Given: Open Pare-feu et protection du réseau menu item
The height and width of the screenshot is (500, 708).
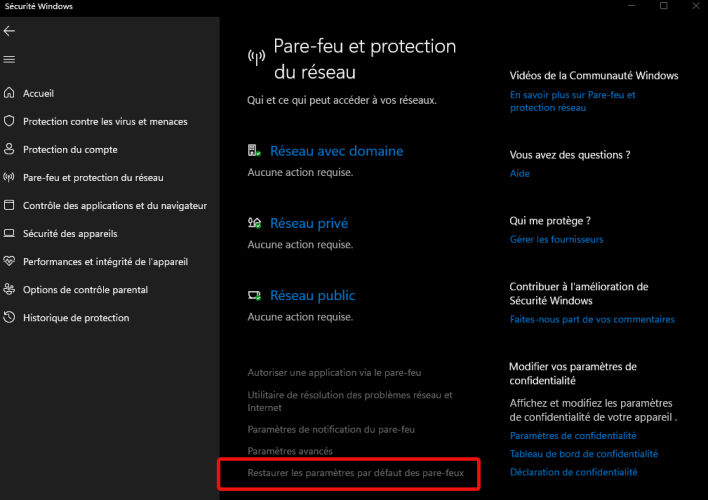Looking at the screenshot, I should 93,178.
